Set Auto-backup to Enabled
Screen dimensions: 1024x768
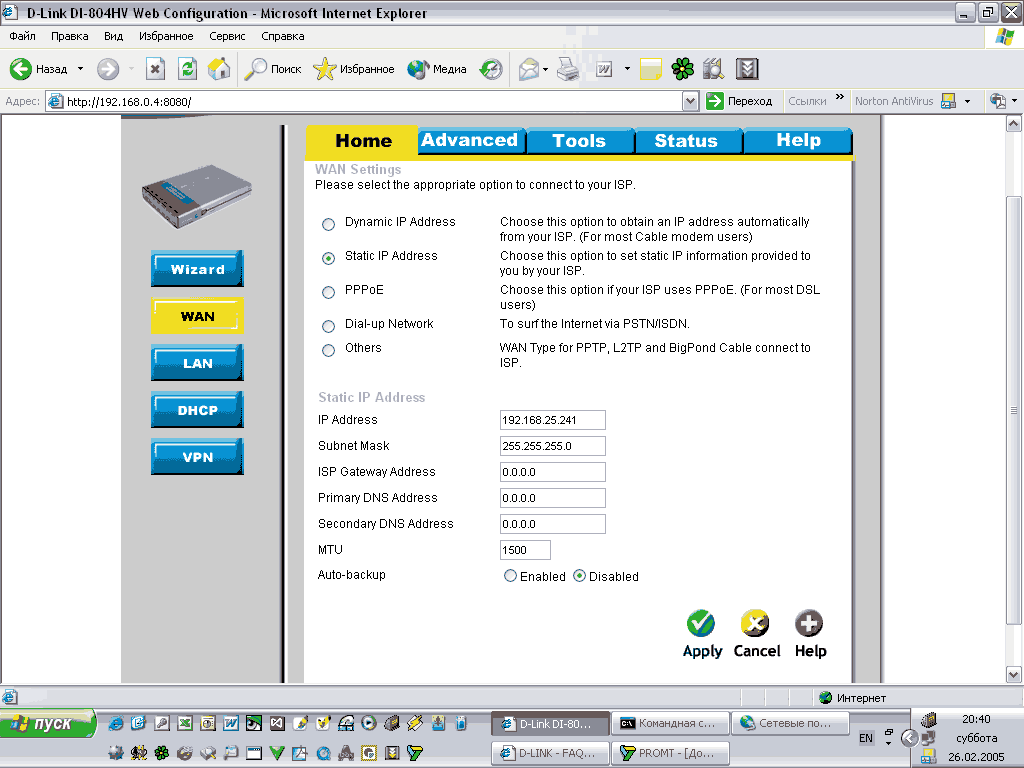pyautogui.click(x=510, y=576)
